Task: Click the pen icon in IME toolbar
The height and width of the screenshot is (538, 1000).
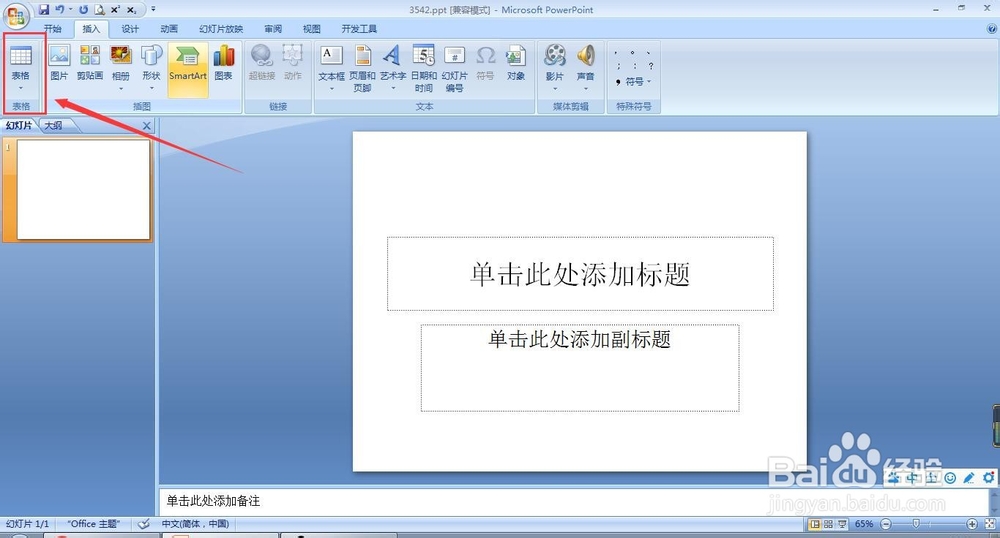Action: (969, 477)
